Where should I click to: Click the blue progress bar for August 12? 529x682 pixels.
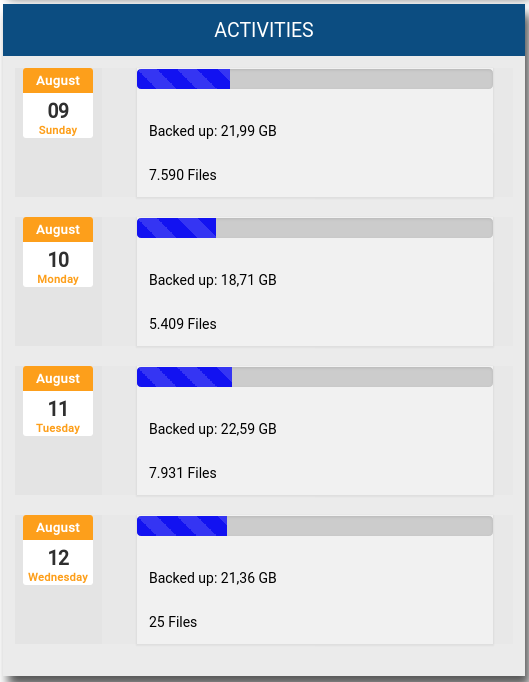coord(182,526)
